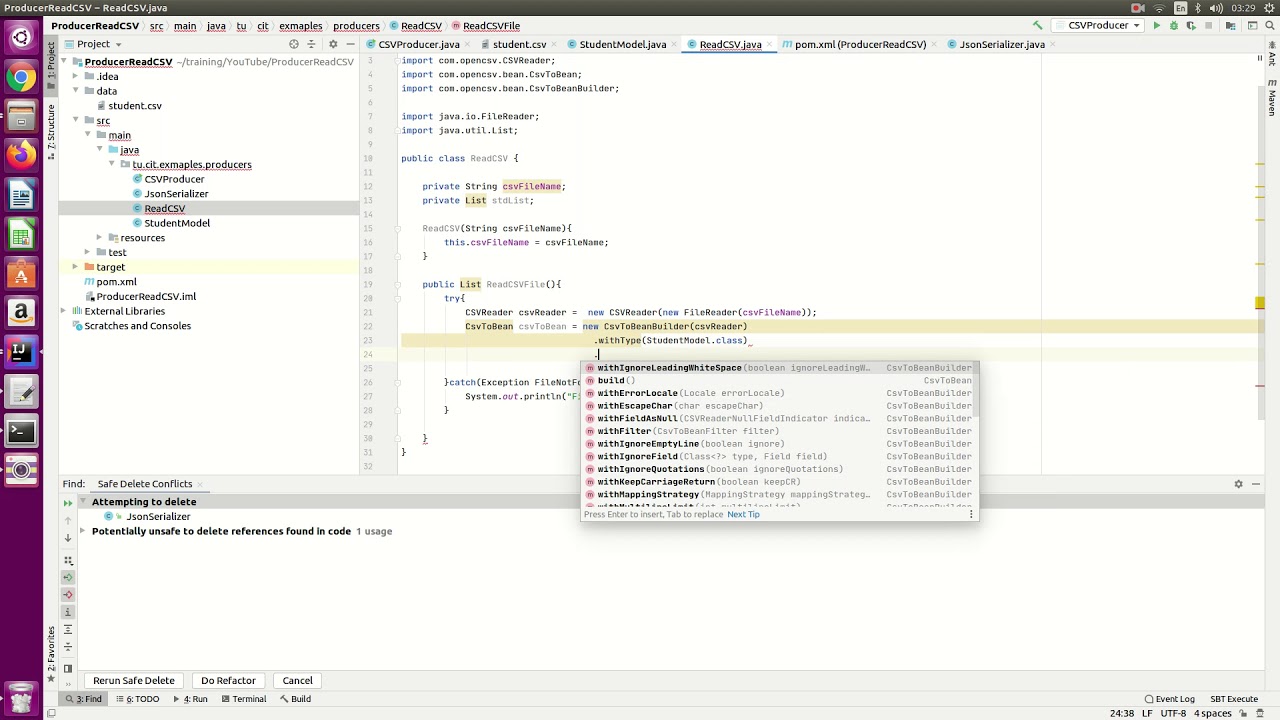This screenshot has width=1280, height=720.
Task: Run the CSVProducer configuration
Action: 1156,26
